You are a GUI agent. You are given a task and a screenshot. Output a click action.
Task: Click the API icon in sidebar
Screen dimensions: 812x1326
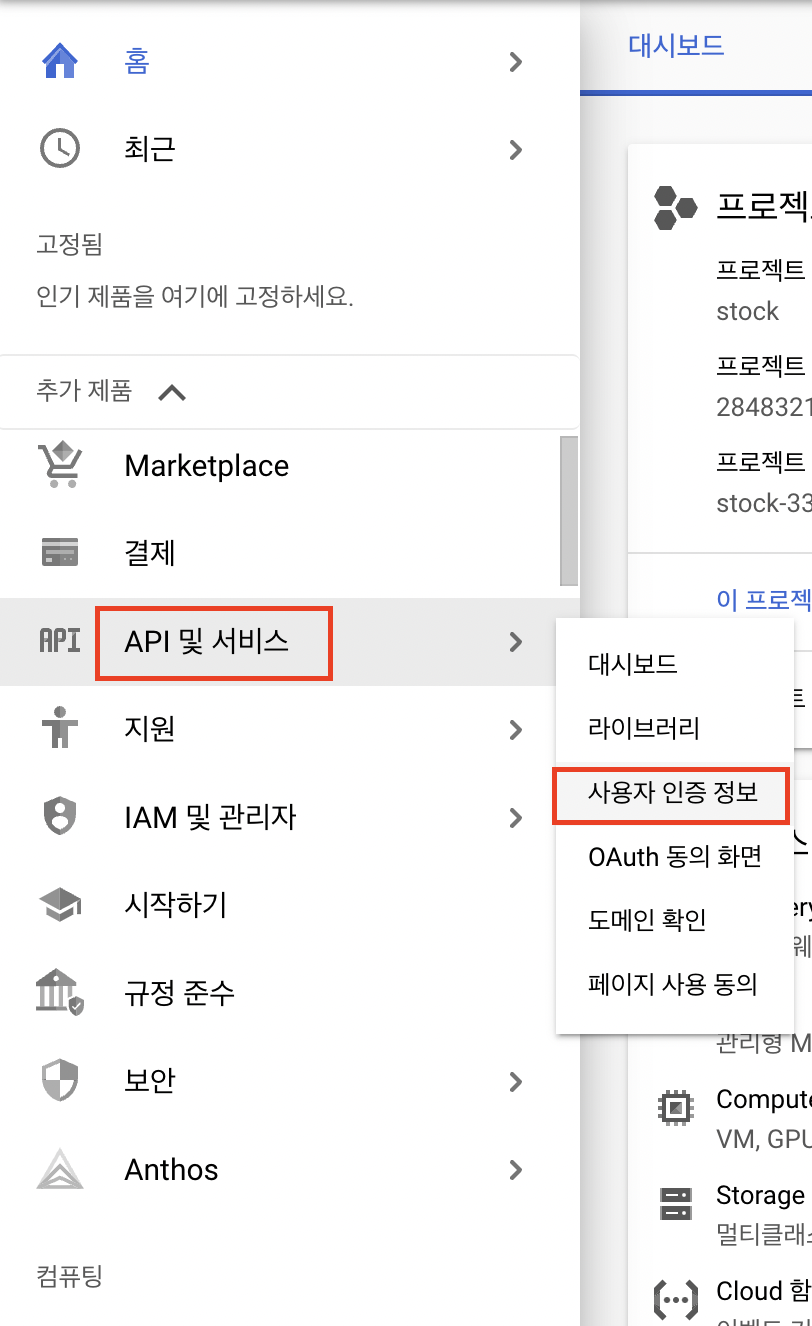click(x=60, y=641)
